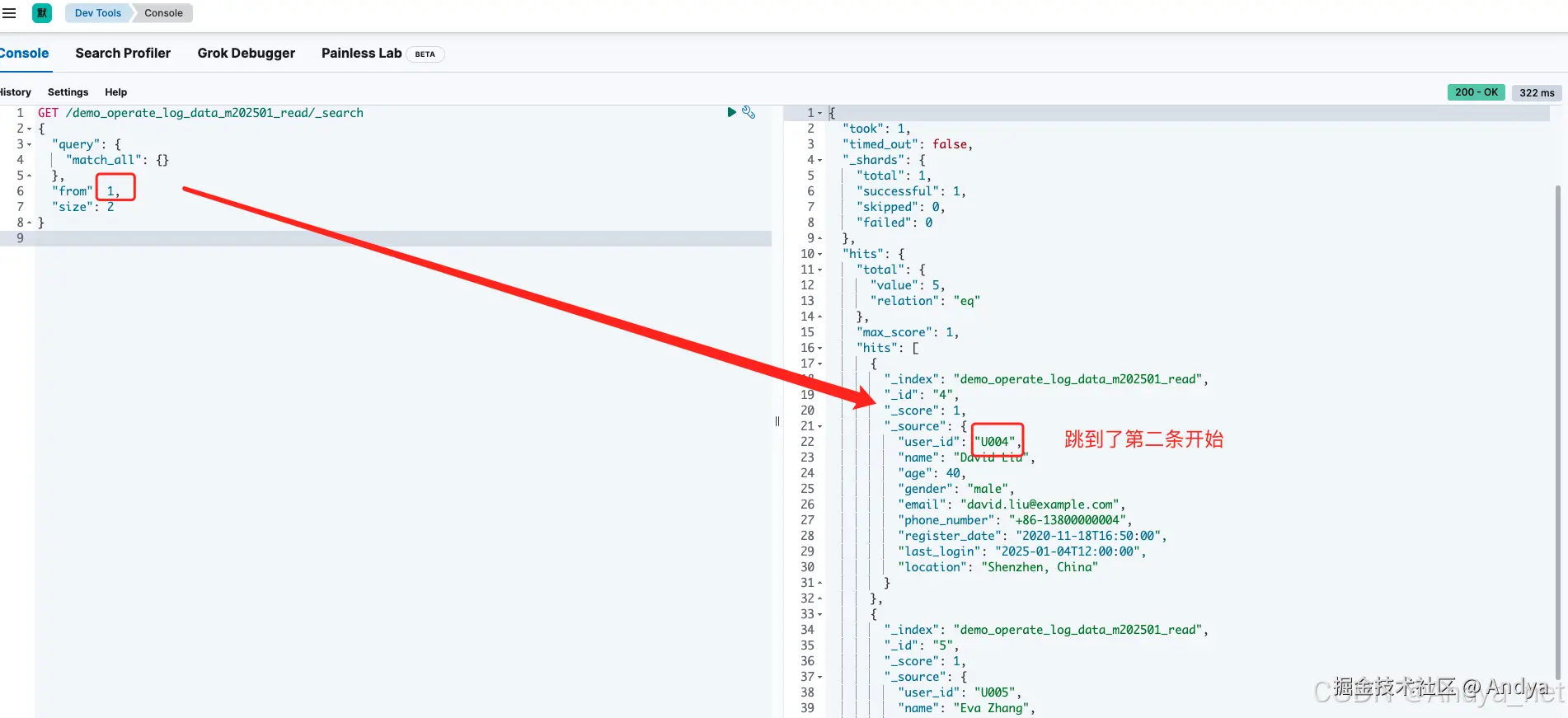The image size is (1568, 718).
Task: Click the last_login 2025-01-04 line
Action: (x=1022, y=551)
